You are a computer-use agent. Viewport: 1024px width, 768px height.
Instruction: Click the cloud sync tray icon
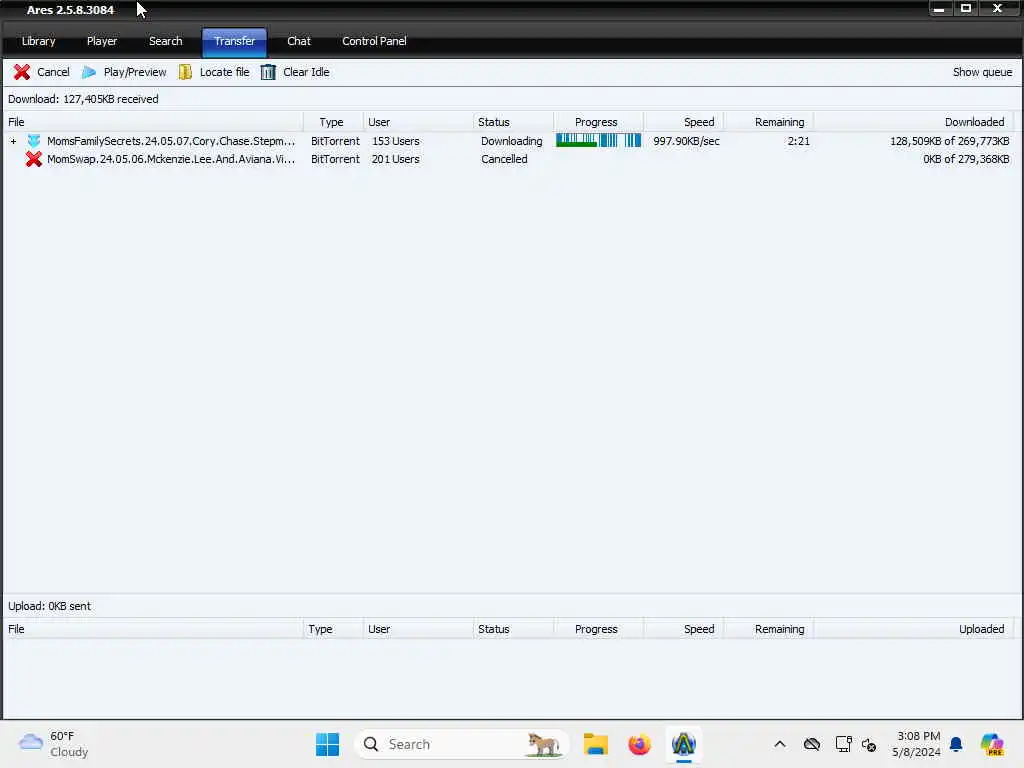coord(812,744)
